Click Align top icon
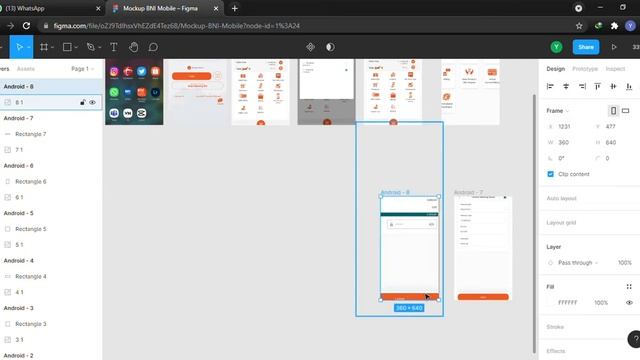 pos(598,86)
